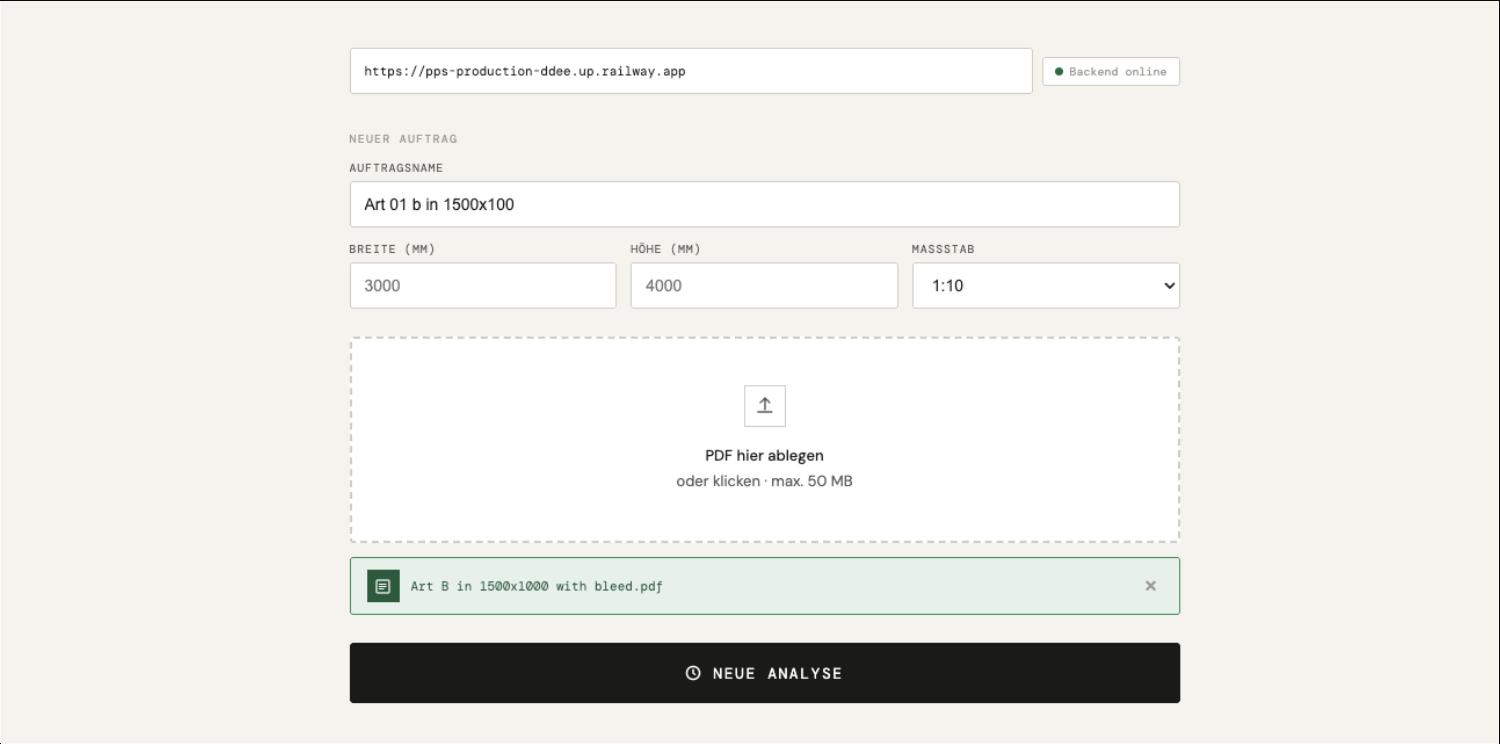Screen dimensions: 1500x744
Task: Click the upload arrow icon
Action: coord(764,405)
